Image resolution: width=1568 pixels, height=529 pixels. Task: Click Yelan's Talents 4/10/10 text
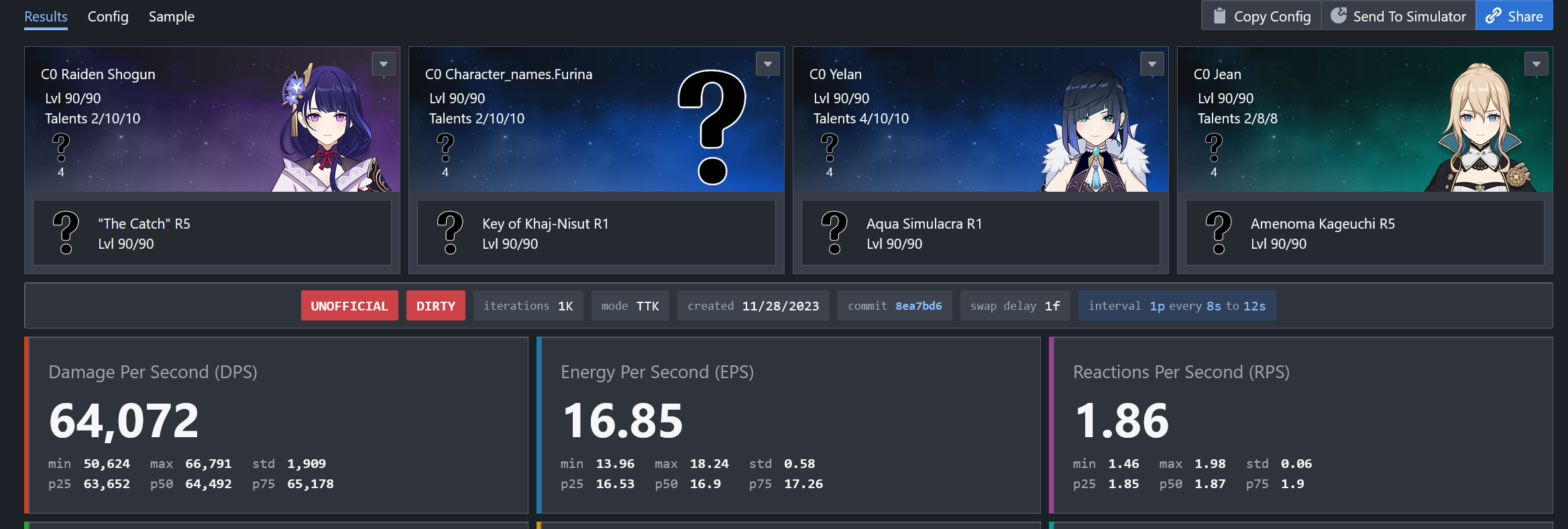coord(861,119)
